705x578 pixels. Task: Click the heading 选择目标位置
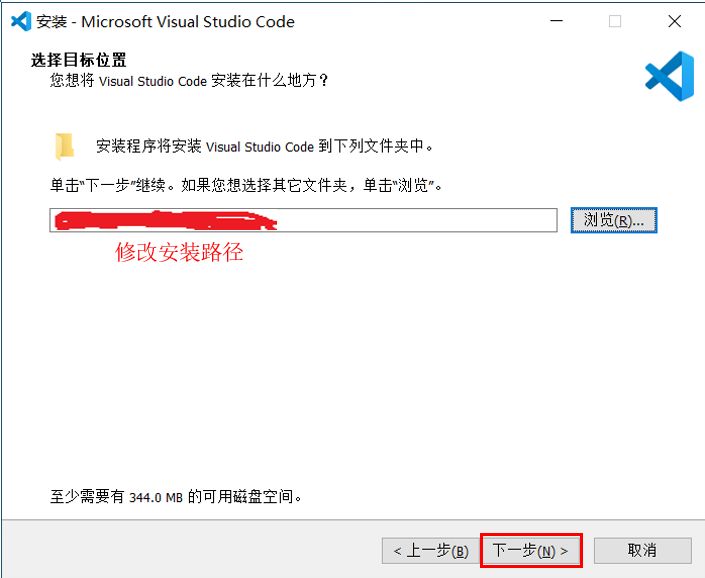[79, 60]
